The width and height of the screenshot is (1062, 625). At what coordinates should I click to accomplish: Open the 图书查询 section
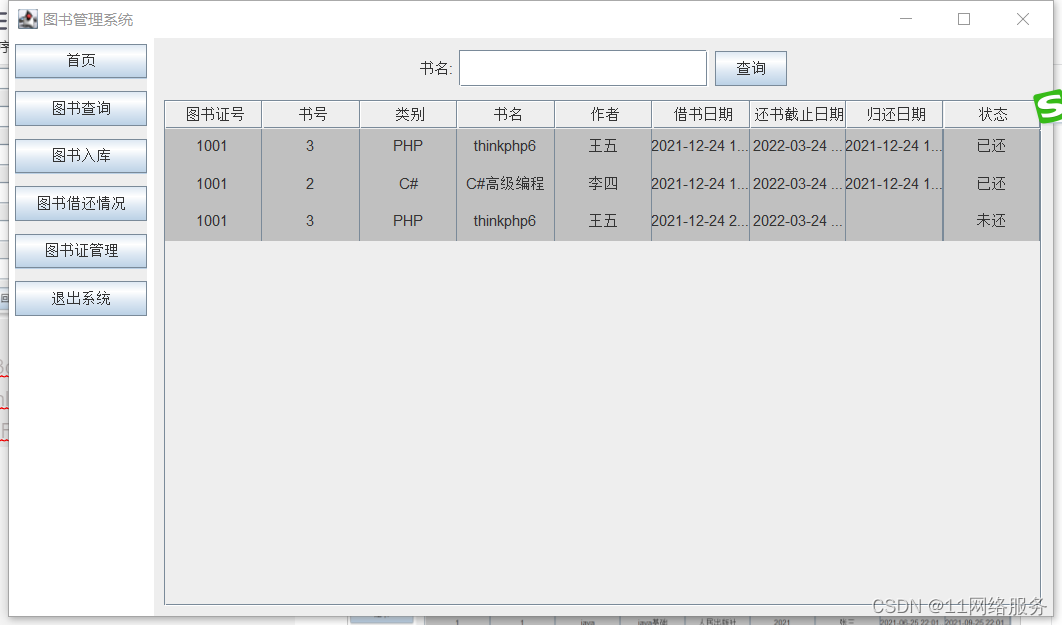click(x=81, y=108)
